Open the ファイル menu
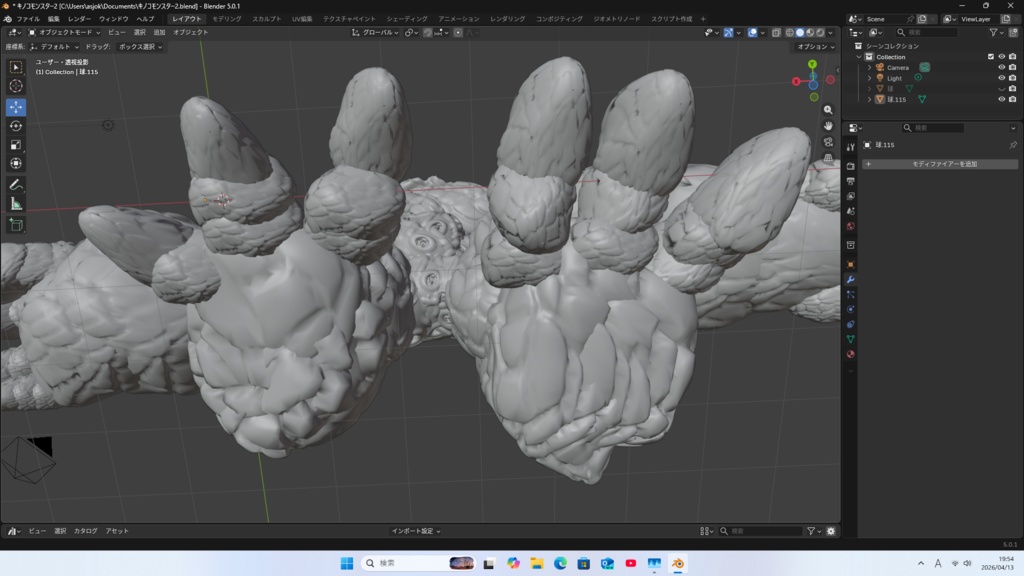The height and width of the screenshot is (576, 1024). point(28,19)
